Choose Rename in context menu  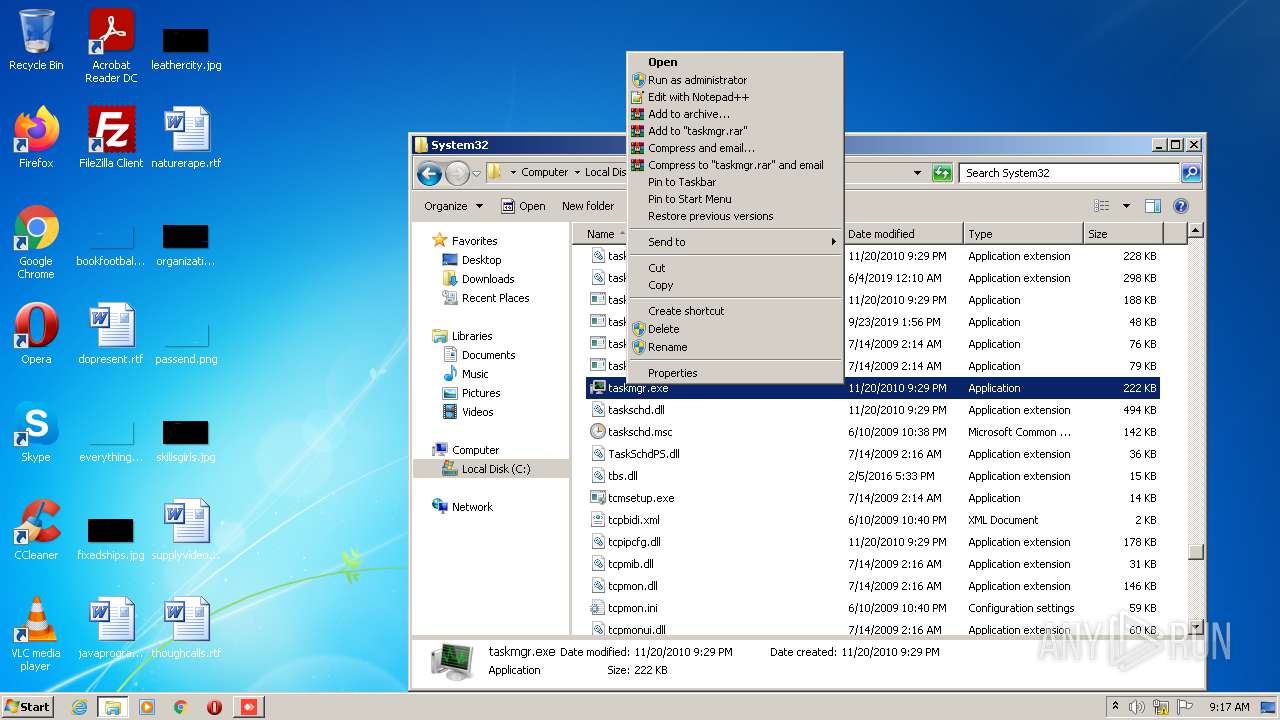(x=735, y=347)
